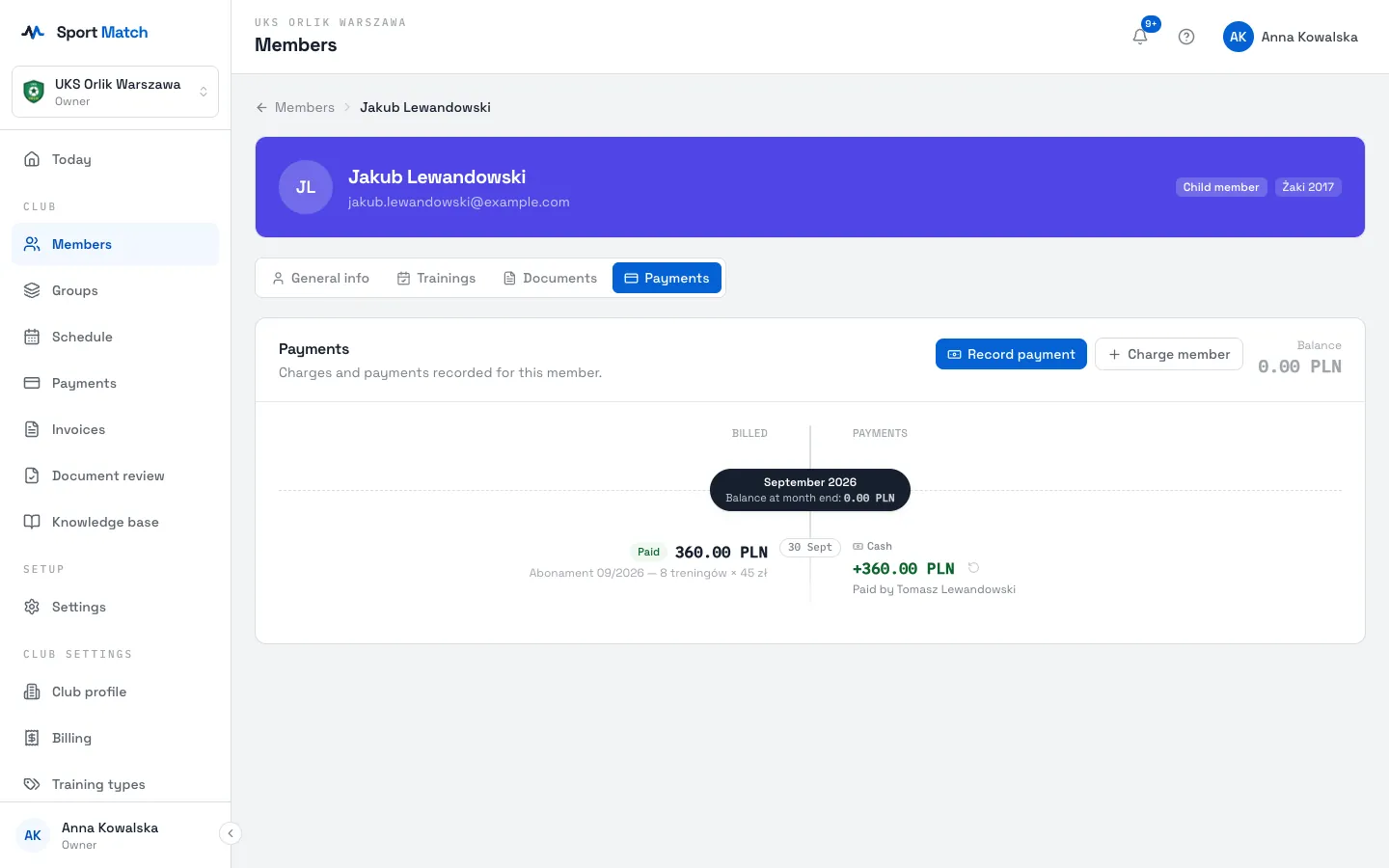Open notifications bell
The height and width of the screenshot is (868, 1389).
pos(1140,37)
